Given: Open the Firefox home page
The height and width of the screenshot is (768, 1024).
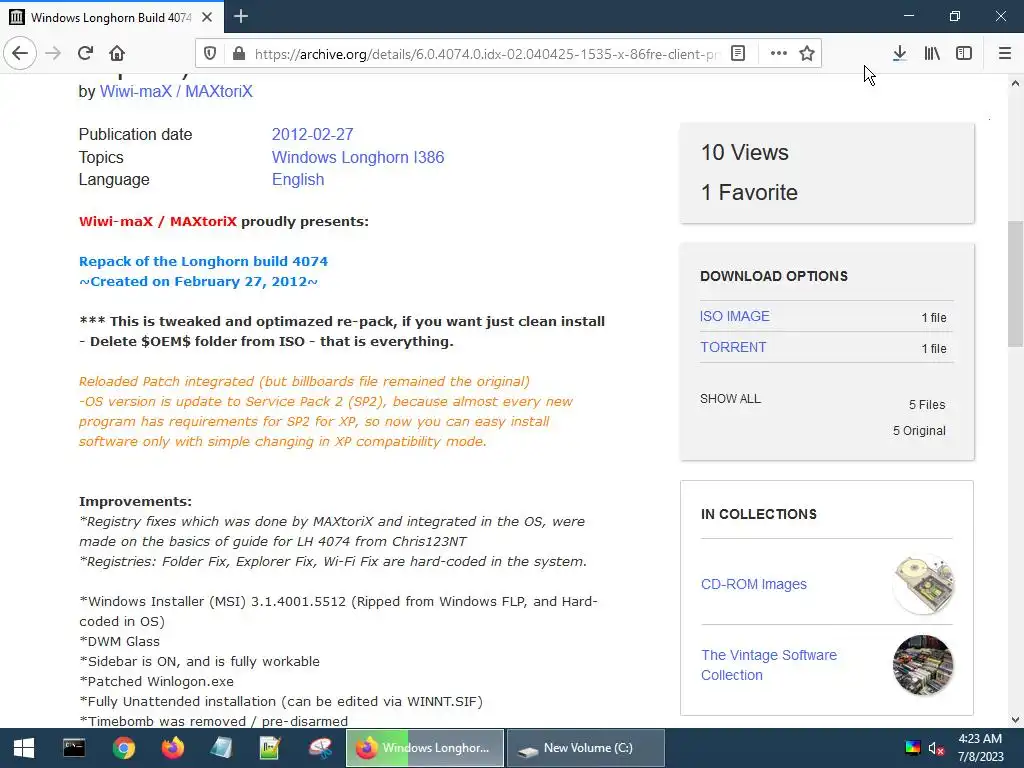Looking at the screenshot, I should point(117,53).
